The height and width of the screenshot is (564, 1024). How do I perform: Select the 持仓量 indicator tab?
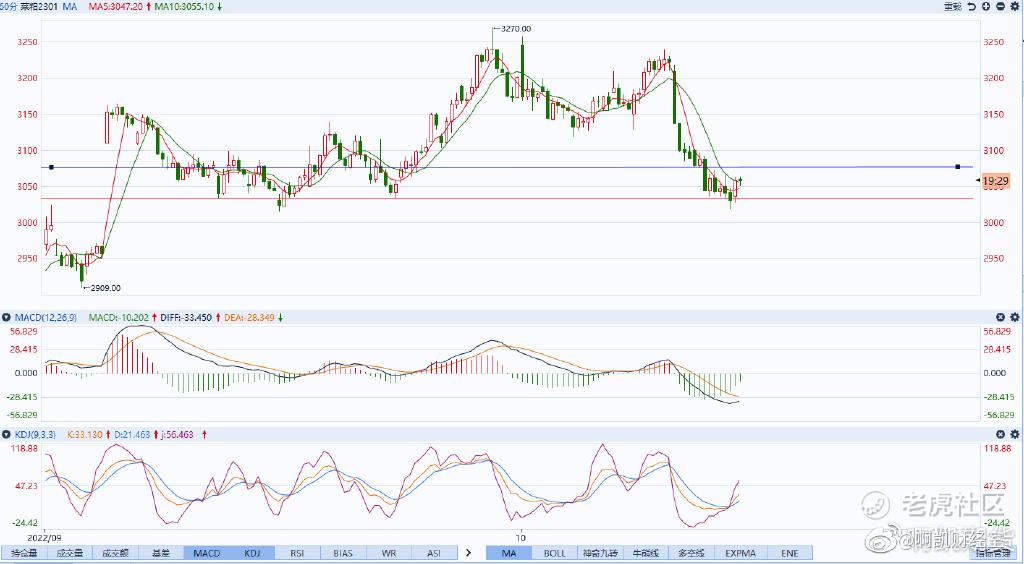pos(24,553)
